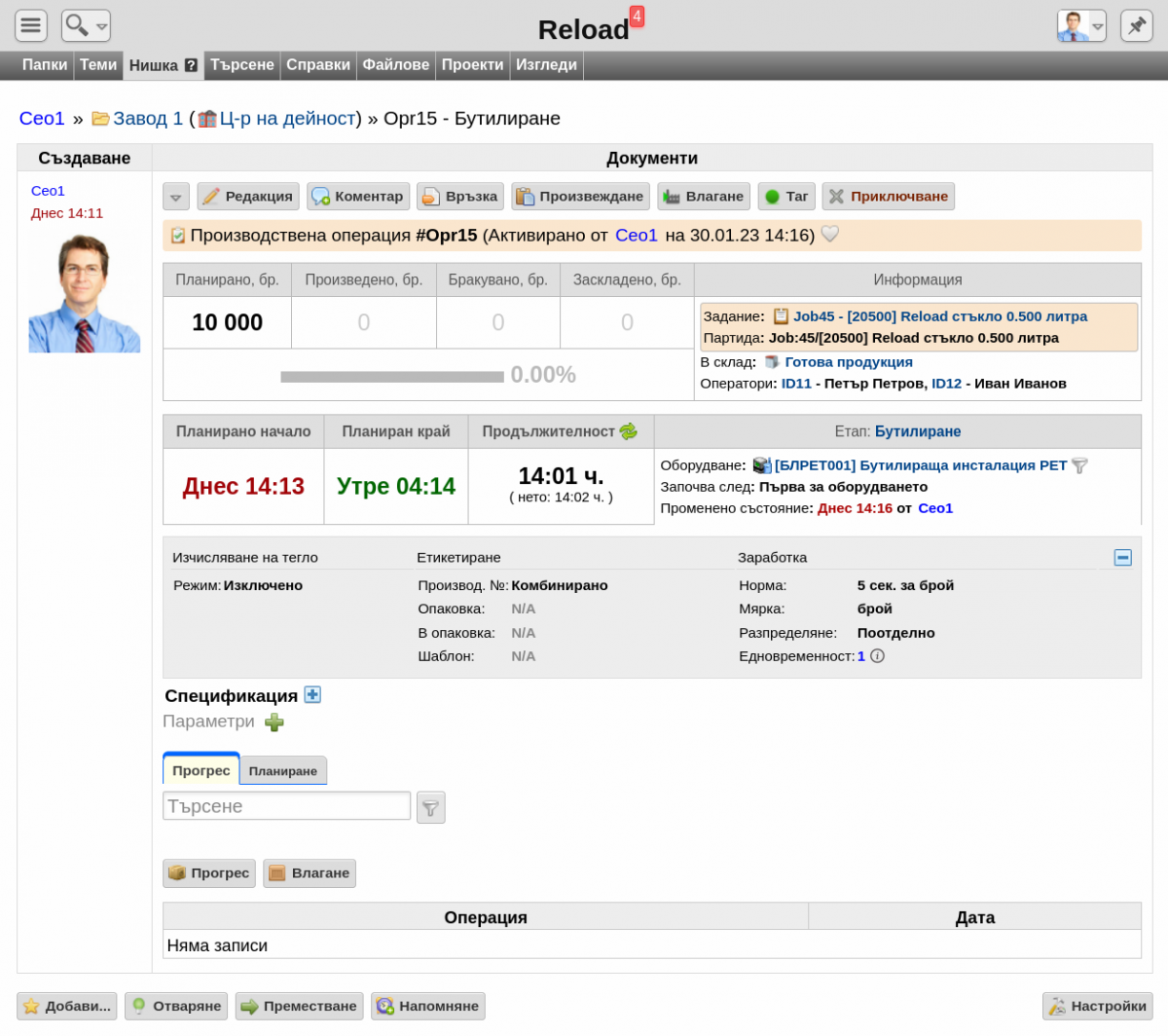
Task: Open the hamburger main menu
Action: [x=31, y=25]
